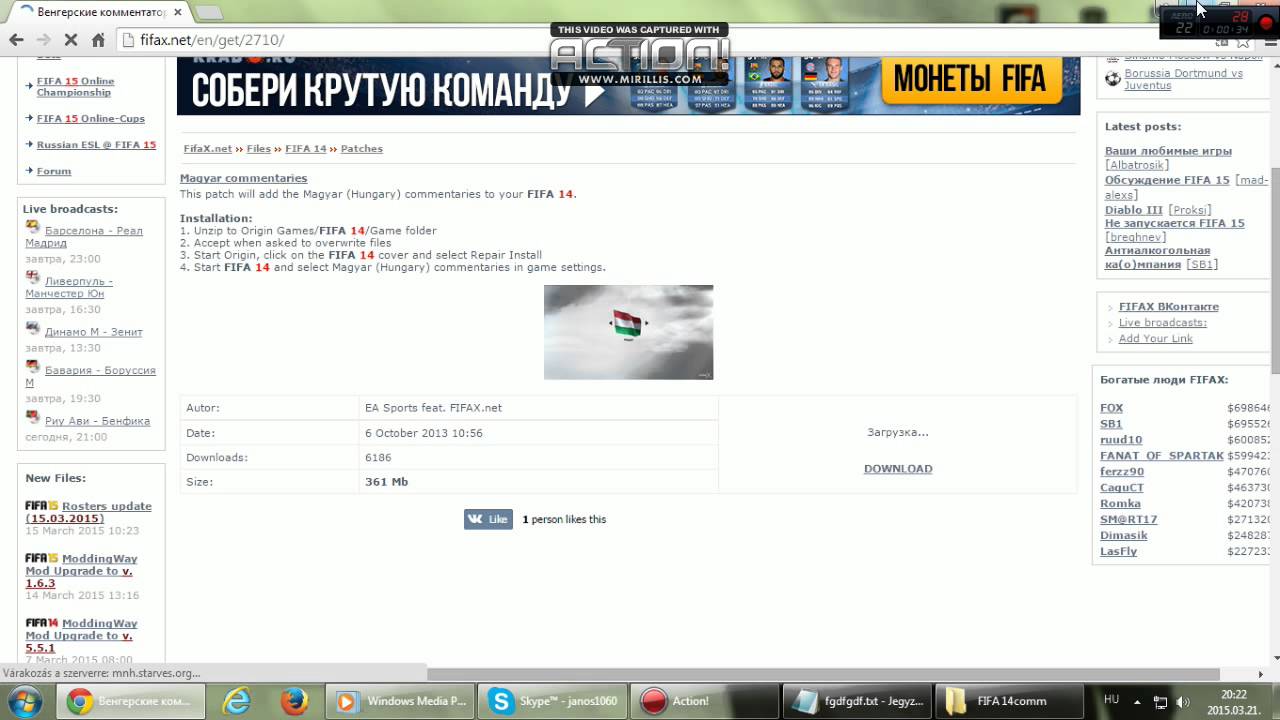Open Firefox from the taskbar
Viewport: 1280px width, 720px height.
(294, 701)
